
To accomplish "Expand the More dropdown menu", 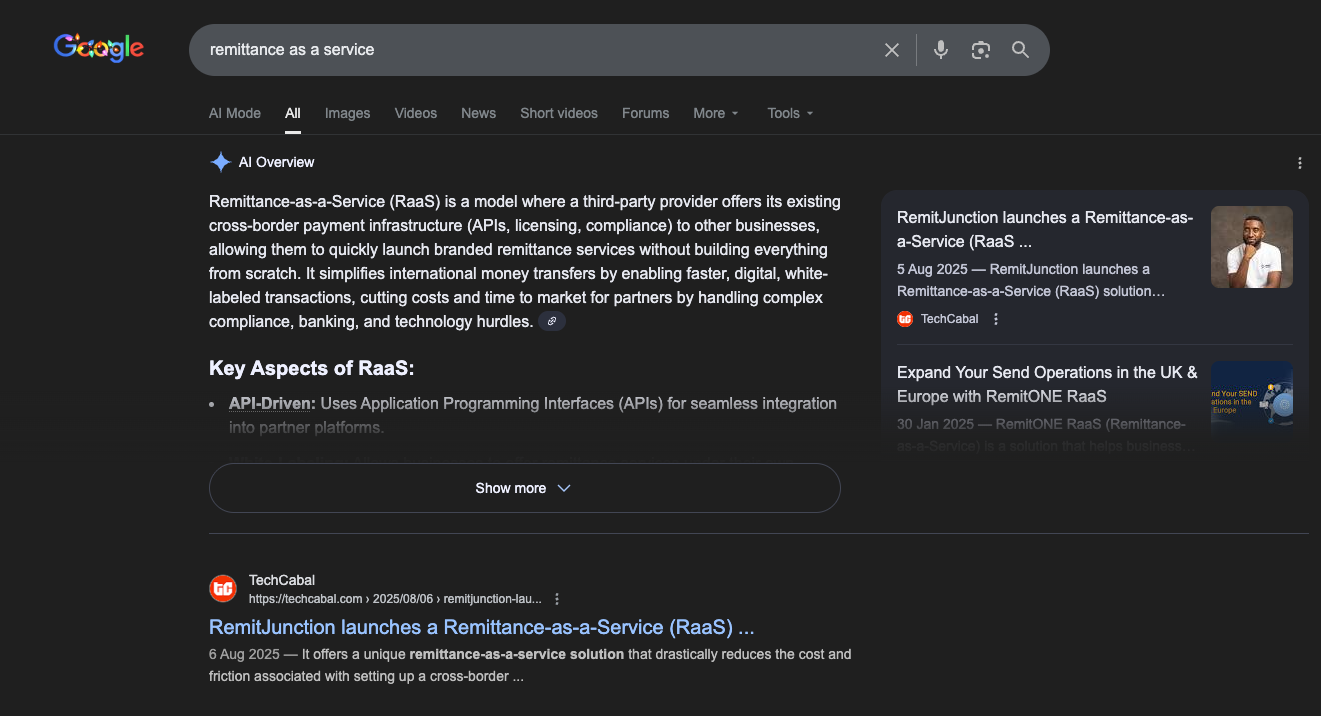I will click(x=716, y=113).
